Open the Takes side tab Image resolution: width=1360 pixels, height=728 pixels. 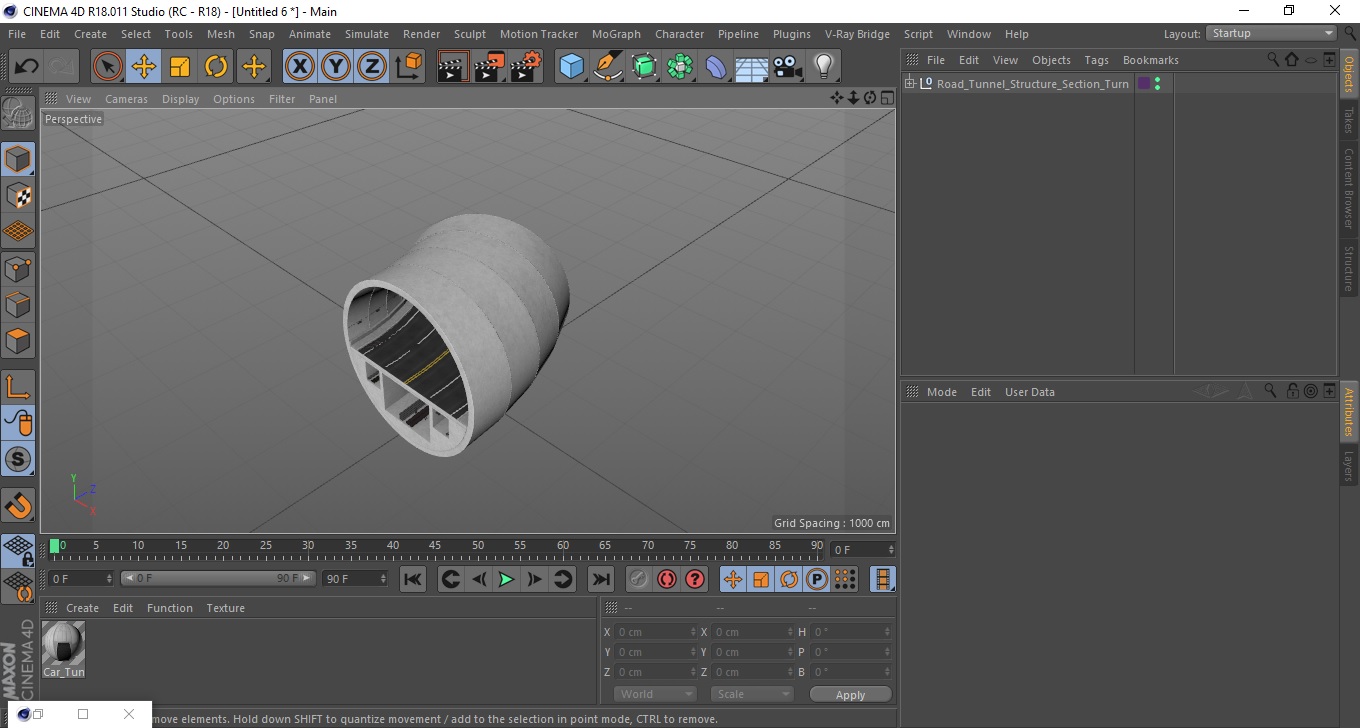tap(1349, 120)
